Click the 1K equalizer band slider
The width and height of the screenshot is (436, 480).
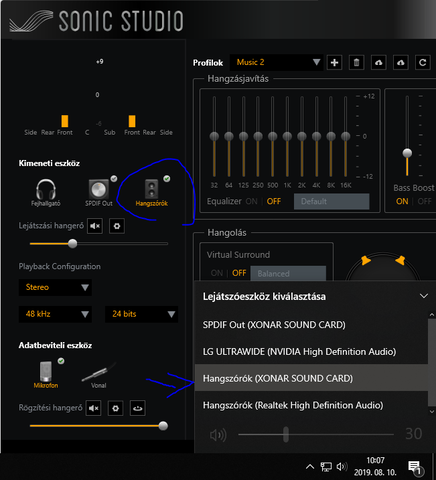tap(287, 136)
